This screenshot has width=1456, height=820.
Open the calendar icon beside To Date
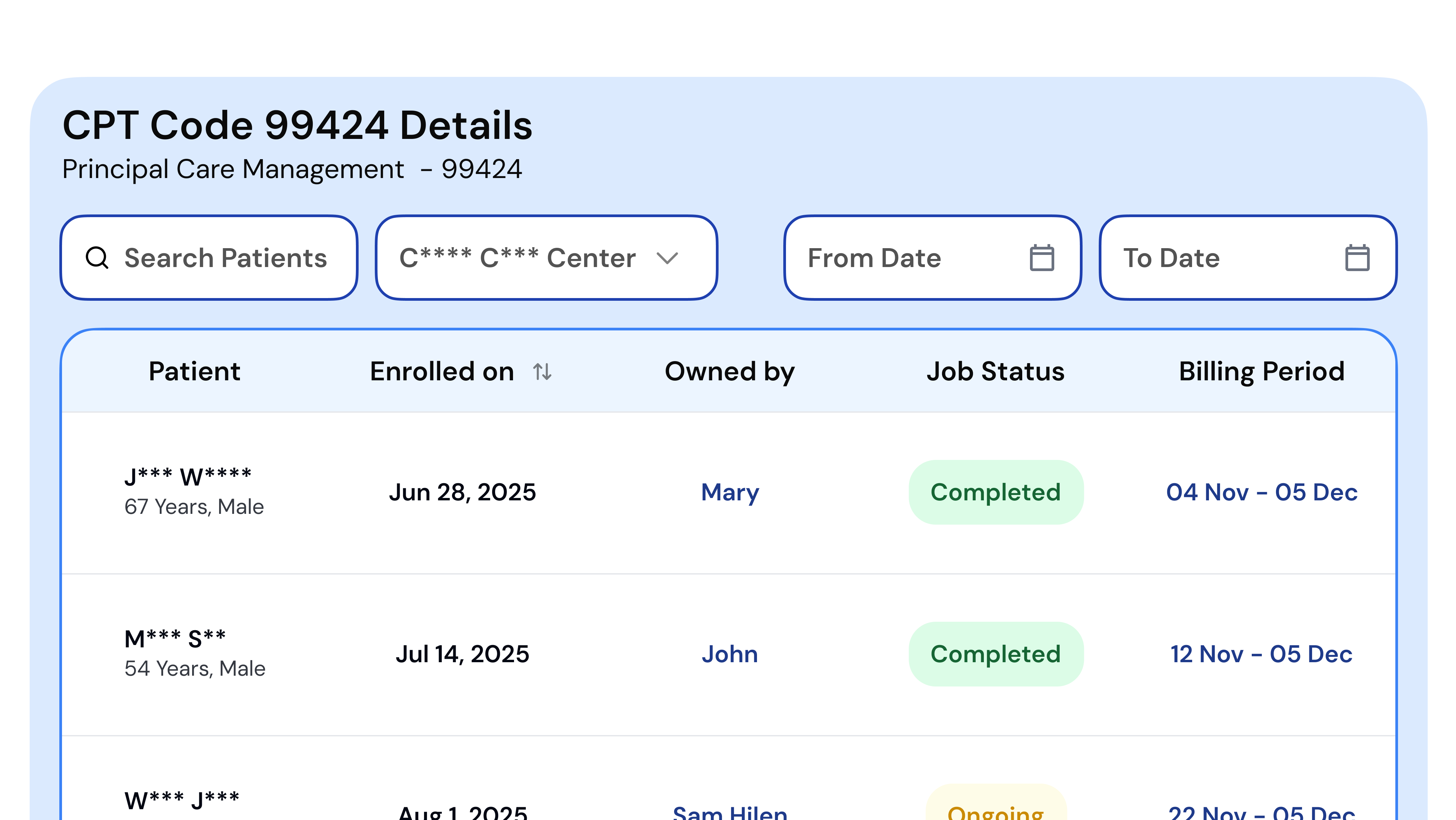tap(1356, 258)
